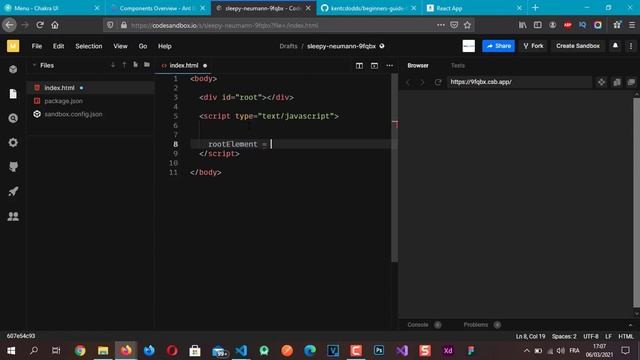Viewport: 640px width, 360px height.
Task: Click the UTF-8 encoding status item
Action: 591,336
